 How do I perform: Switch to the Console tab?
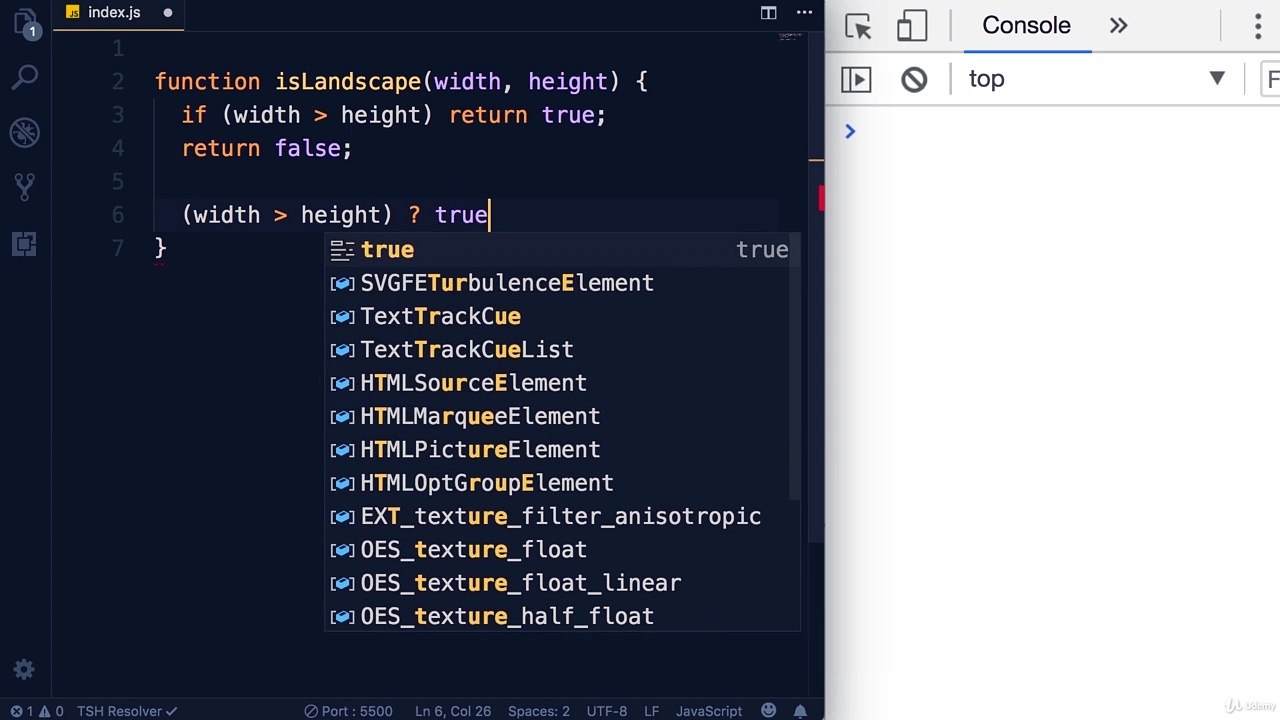point(1026,26)
